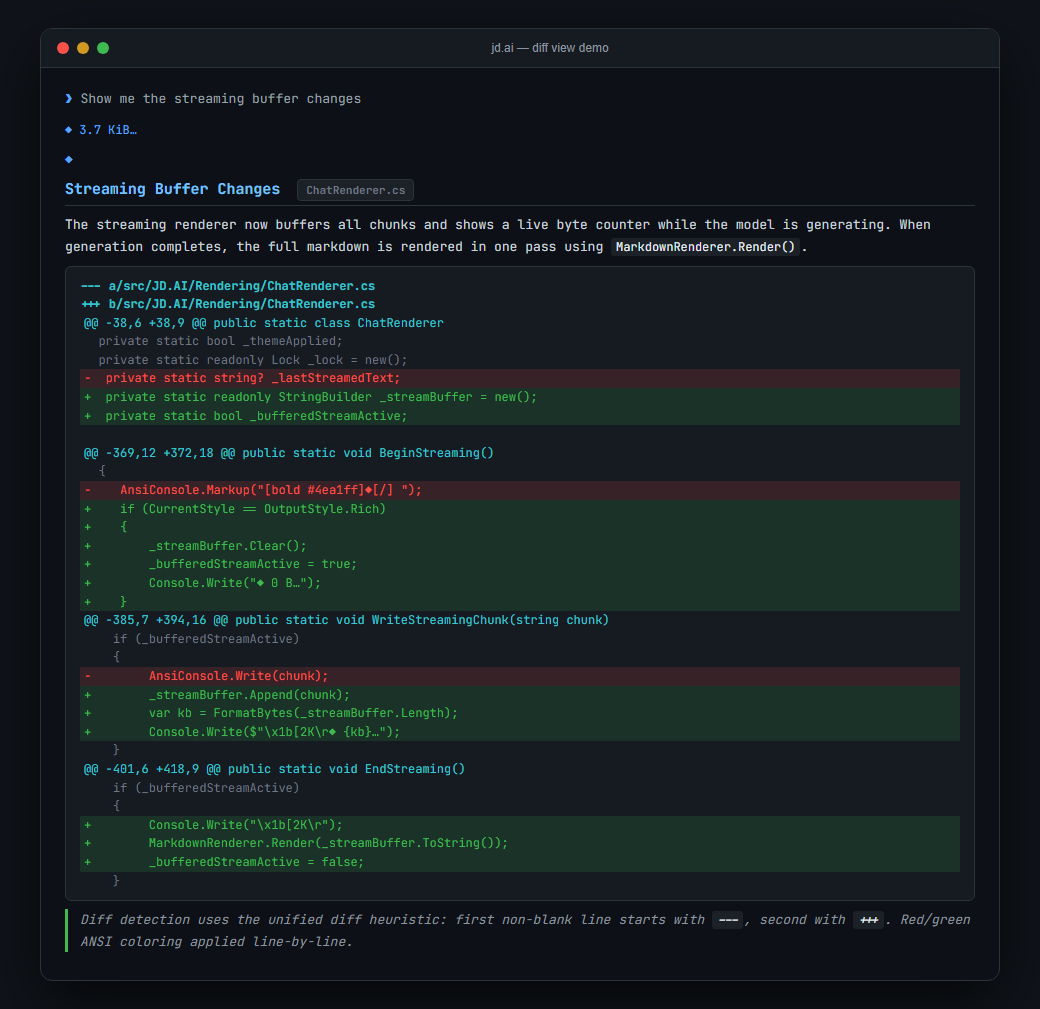Click window title 'jd.ai — diff view demo'

[550, 48]
